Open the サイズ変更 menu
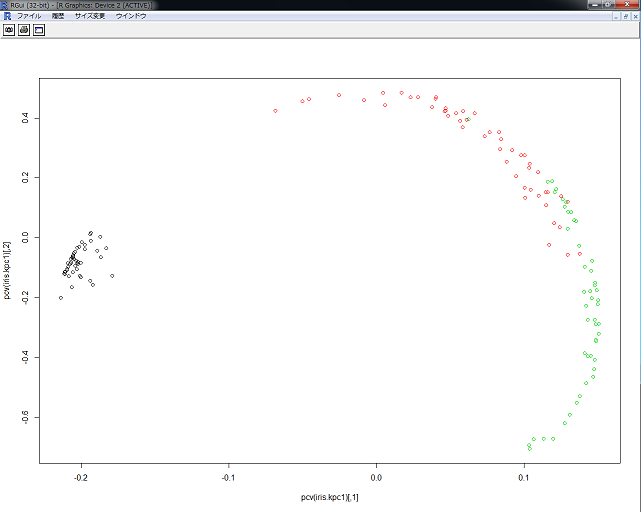The width and height of the screenshot is (641, 512). click(x=89, y=16)
